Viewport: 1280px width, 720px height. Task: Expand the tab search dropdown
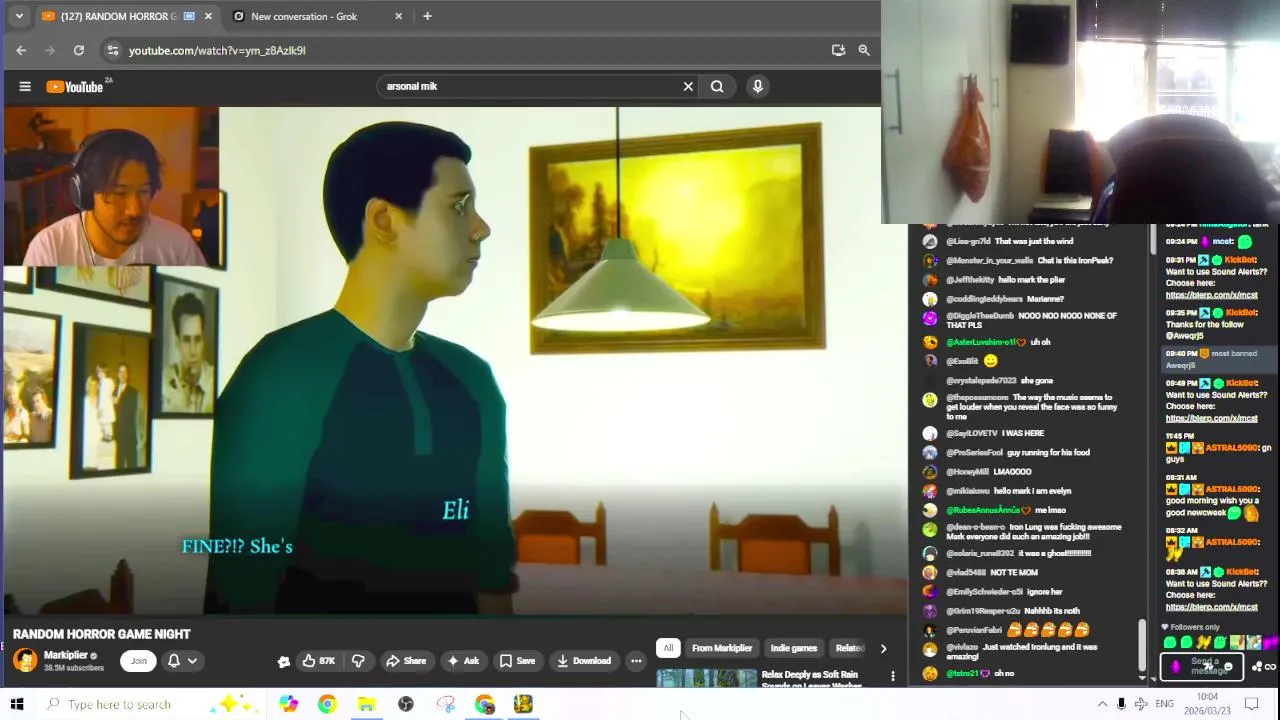pyautogui.click(x=18, y=16)
